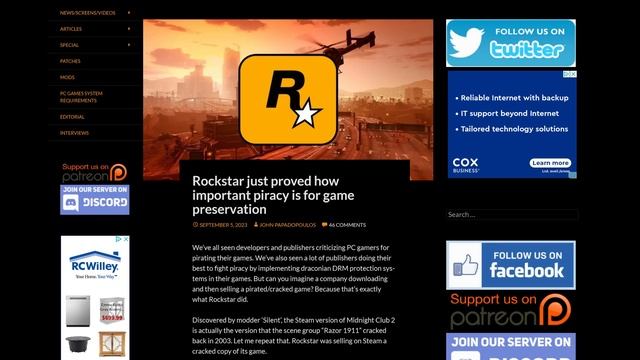Click the text "Tailored technology solutions"
640x360 pixels.
coord(514,129)
